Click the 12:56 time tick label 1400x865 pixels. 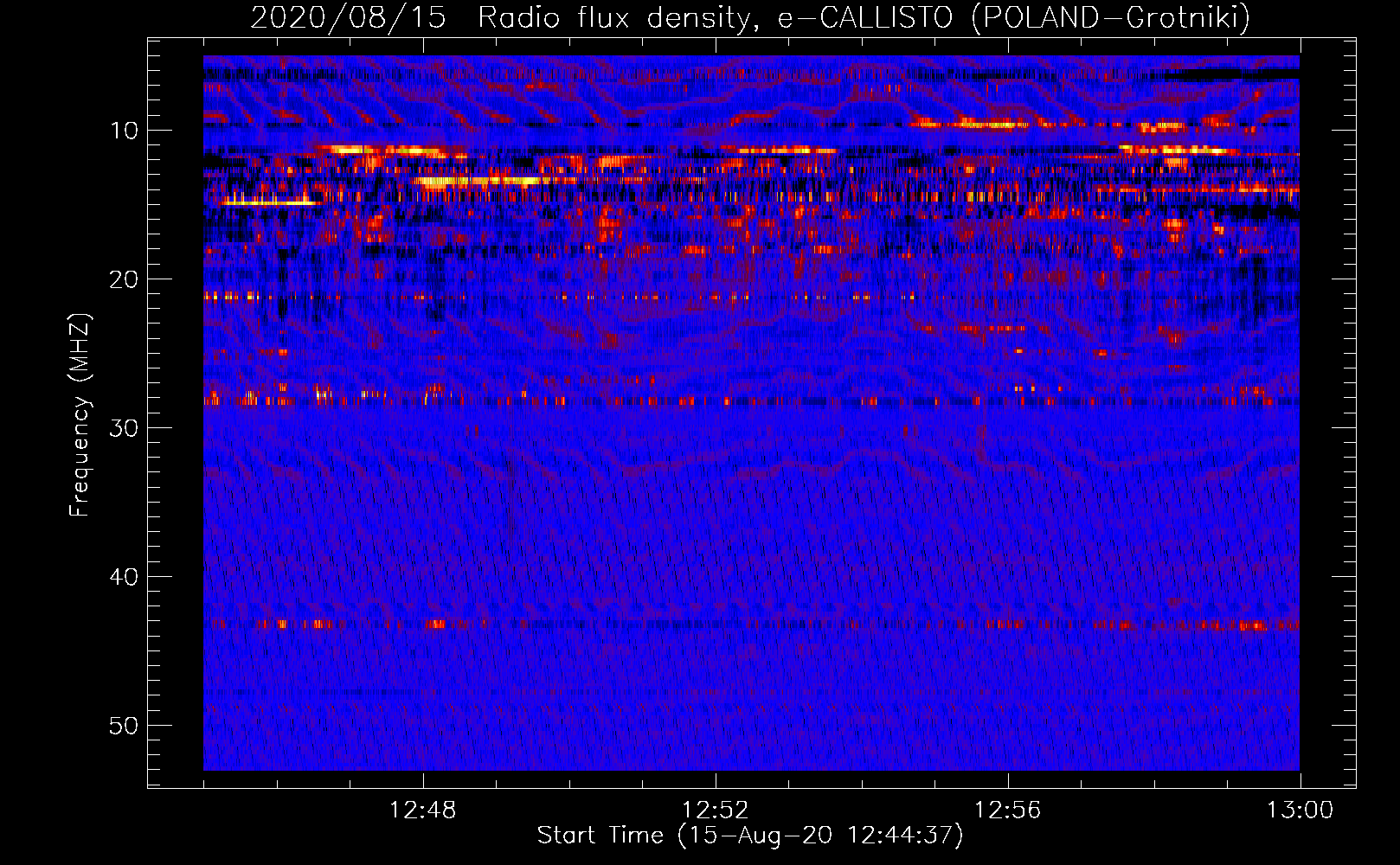[1008, 811]
